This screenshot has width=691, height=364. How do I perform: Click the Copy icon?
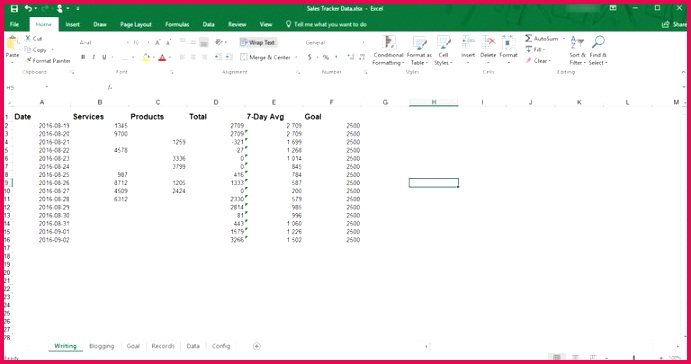pos(28,49)
